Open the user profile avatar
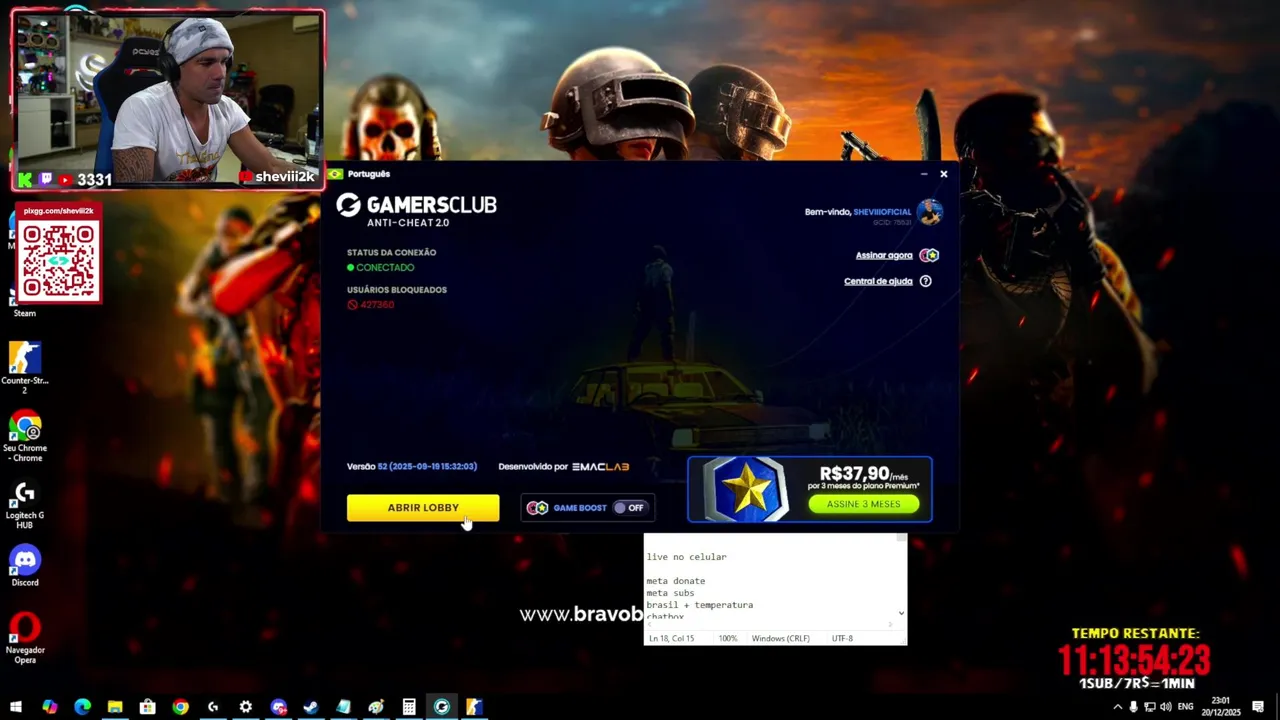The height and width of the screenshot is (720, 1280). [x=930, y=212]
